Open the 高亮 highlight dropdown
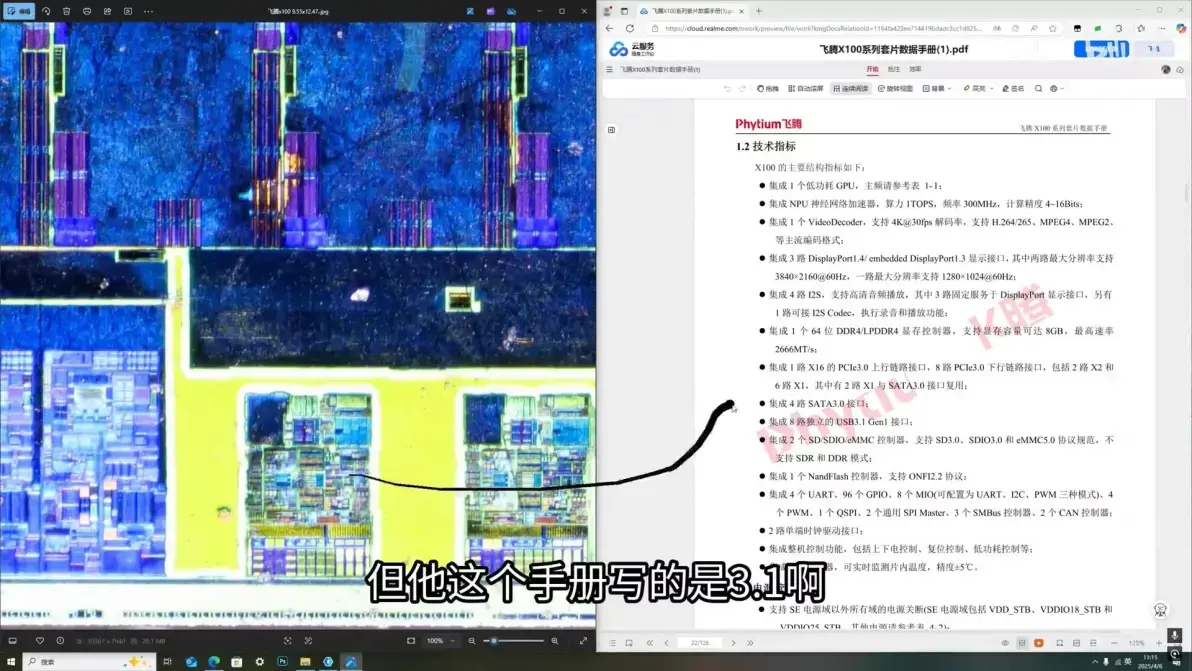 coord(978,89)
